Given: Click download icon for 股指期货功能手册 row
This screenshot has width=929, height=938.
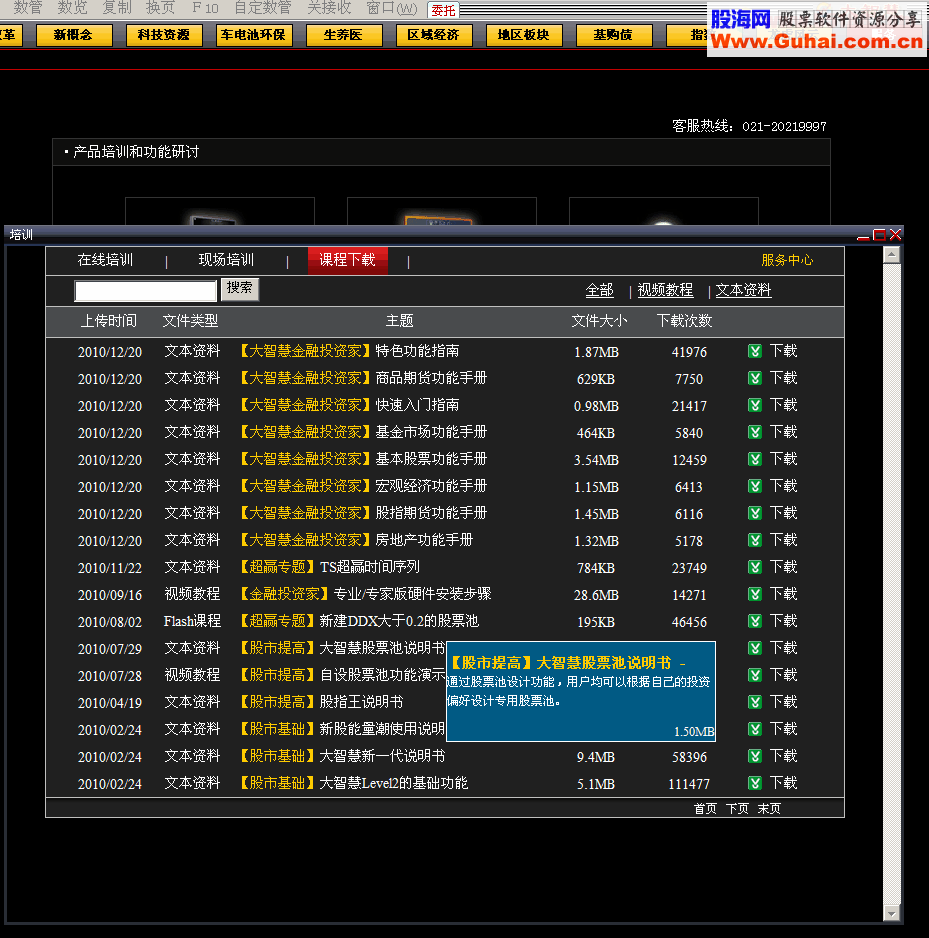Looking at the screenshot, I should click(x=754, y=513).
